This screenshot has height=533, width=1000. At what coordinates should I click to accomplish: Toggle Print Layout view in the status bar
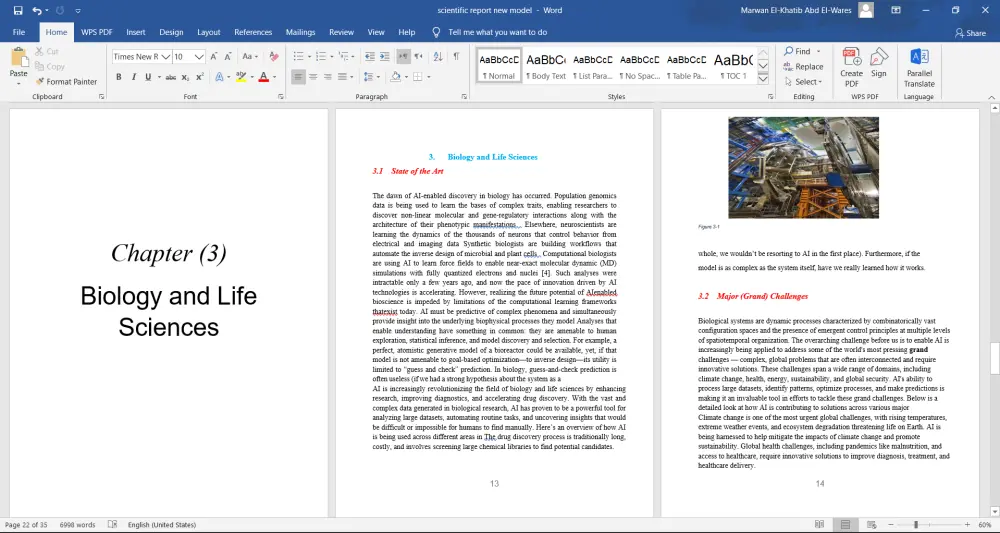pyautogui.click(x=845, y=525)
